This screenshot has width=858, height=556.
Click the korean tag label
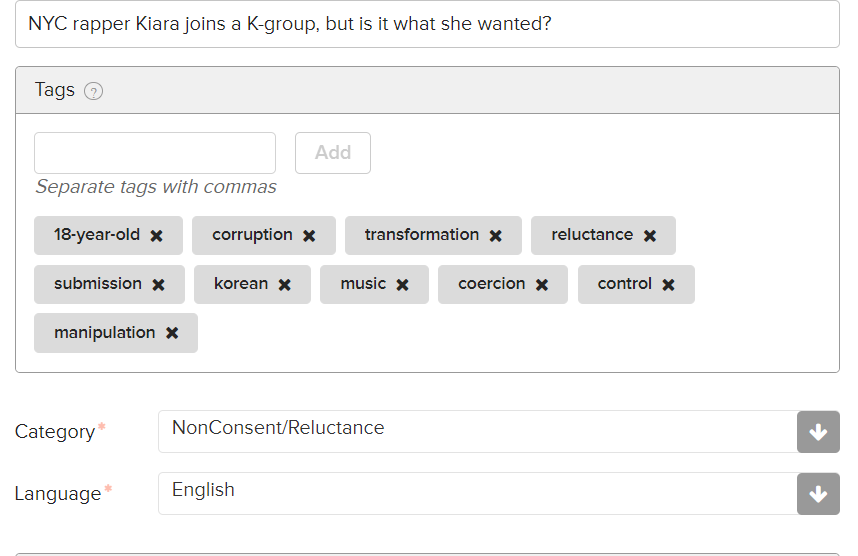pos(241,283)
